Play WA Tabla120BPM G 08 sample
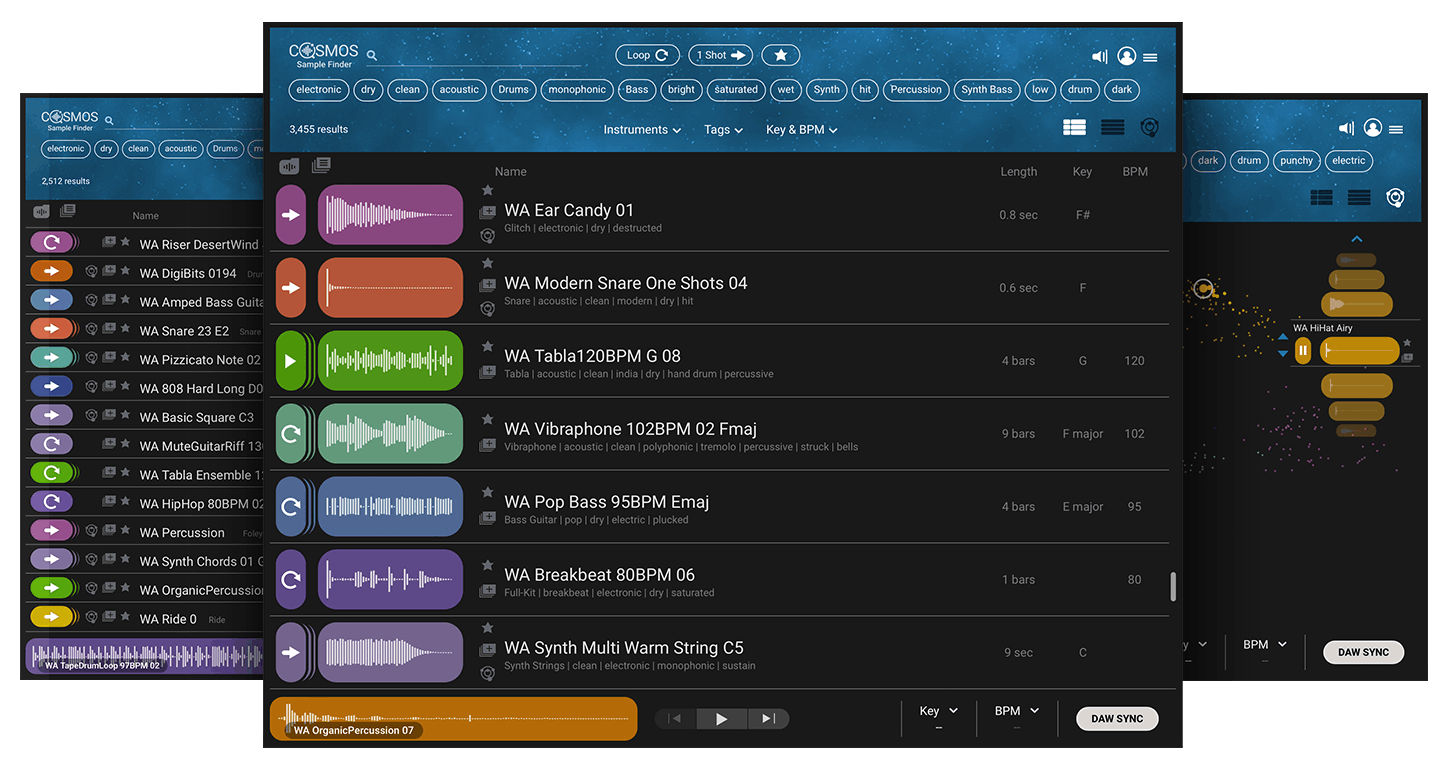 [291, 361]
